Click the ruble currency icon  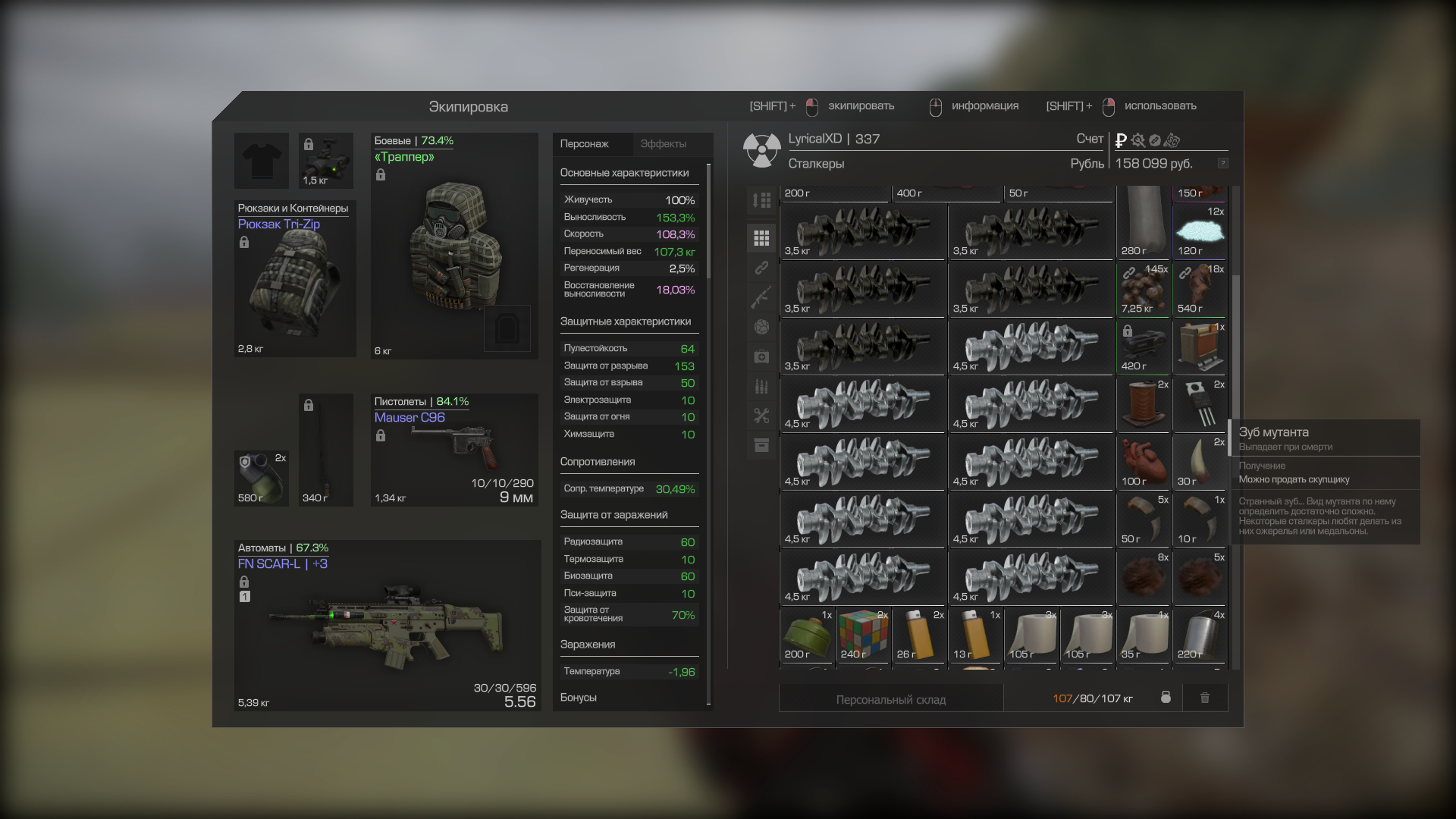click(1121, 140)
